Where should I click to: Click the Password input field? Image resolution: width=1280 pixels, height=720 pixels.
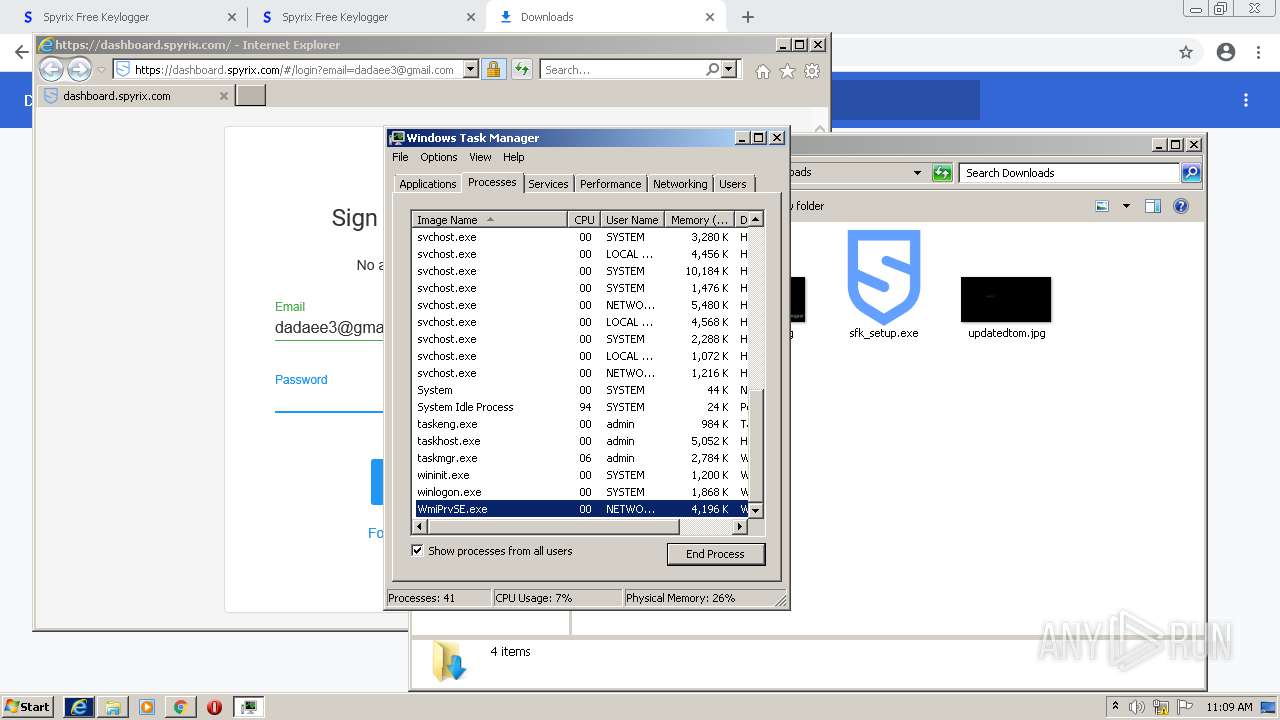(329, 401)
